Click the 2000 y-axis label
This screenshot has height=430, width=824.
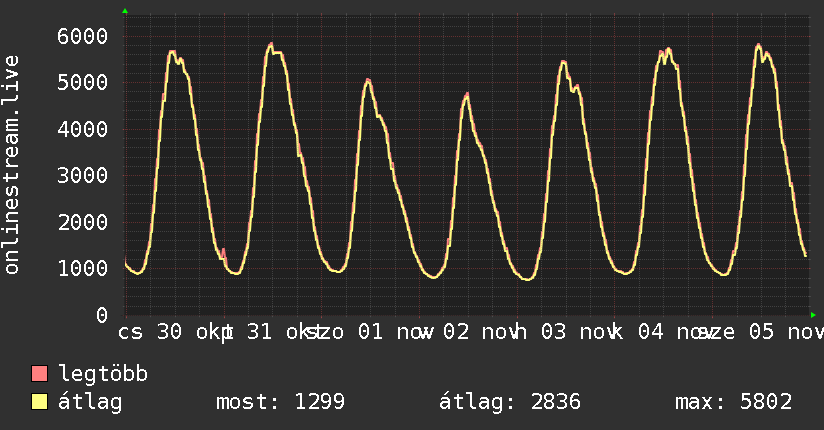coord(83,222)
